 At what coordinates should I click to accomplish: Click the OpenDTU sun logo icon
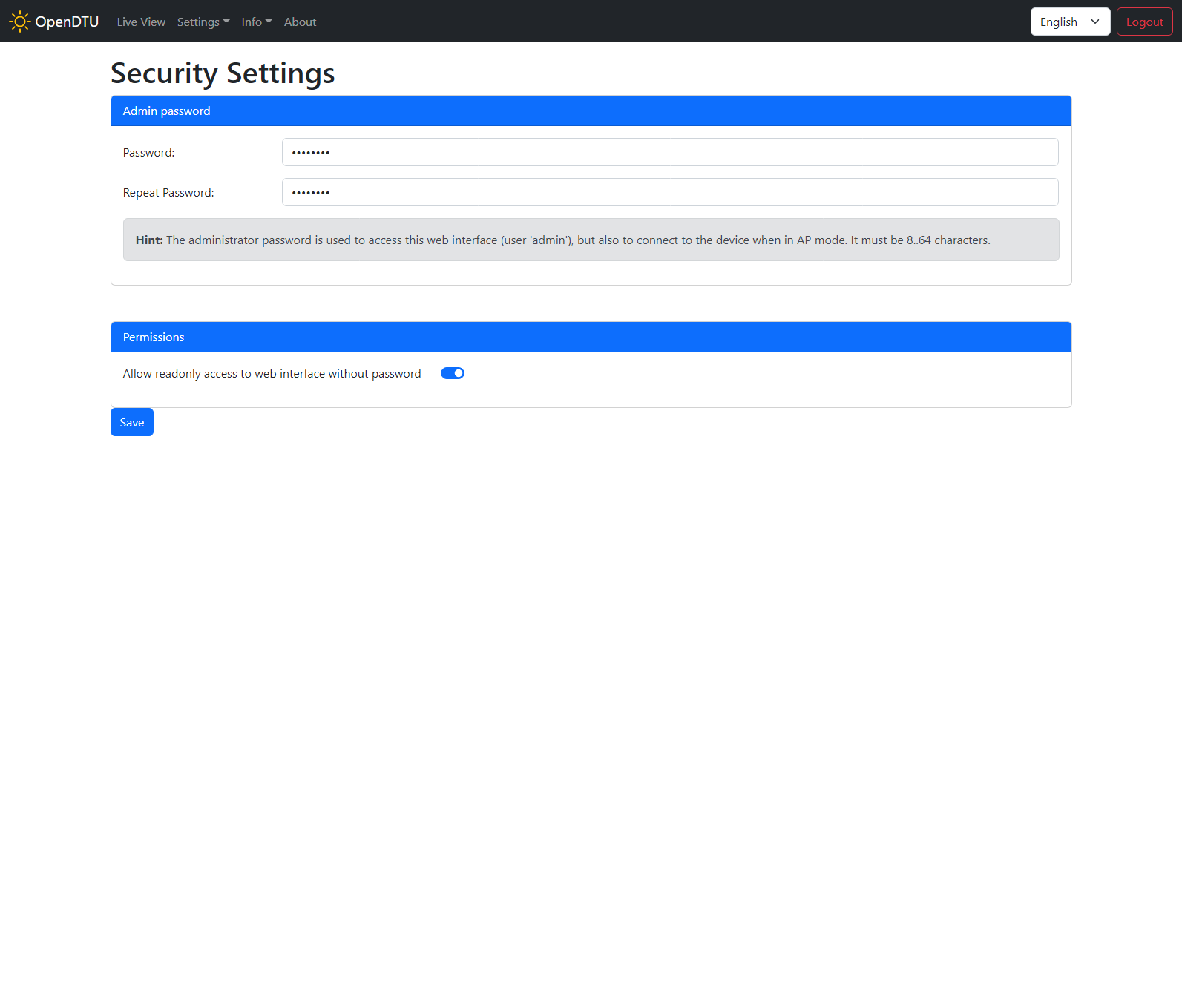[x=19, y=22]
